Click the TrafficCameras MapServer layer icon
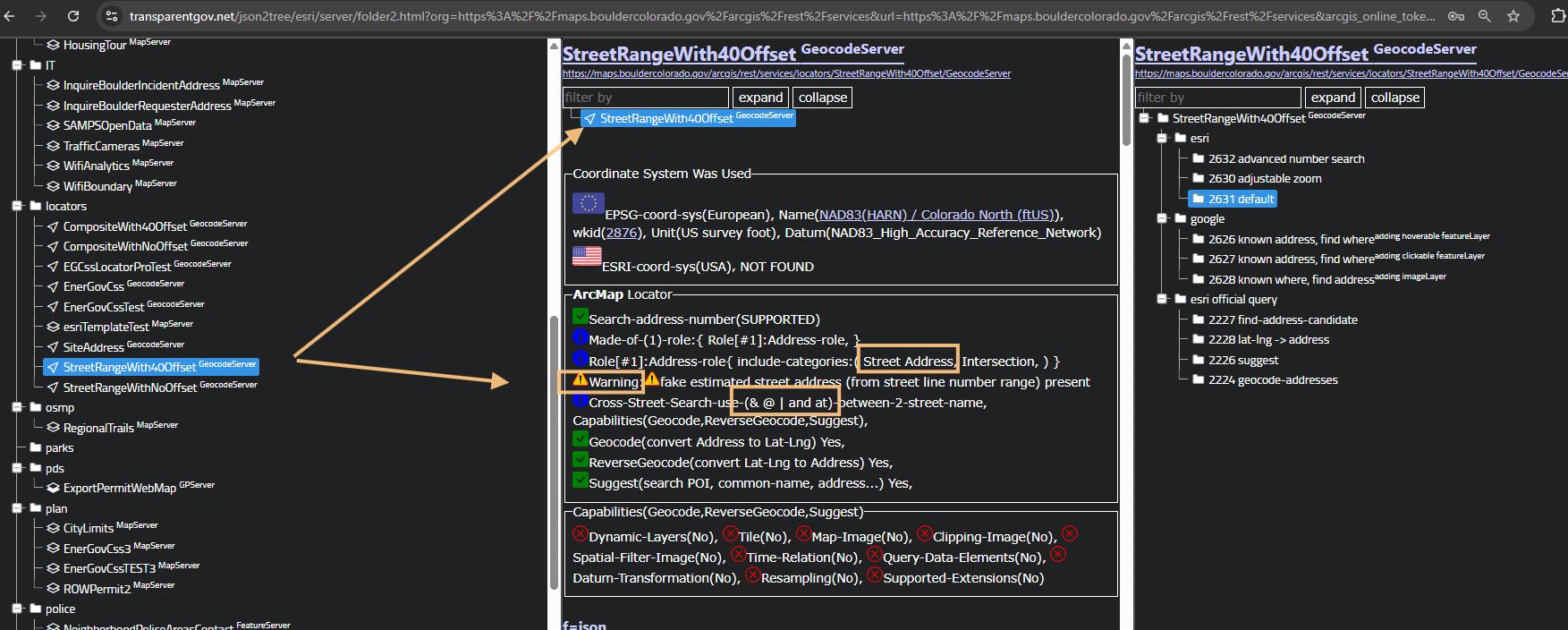1568x630 pixels. click(x=53, y=146)
